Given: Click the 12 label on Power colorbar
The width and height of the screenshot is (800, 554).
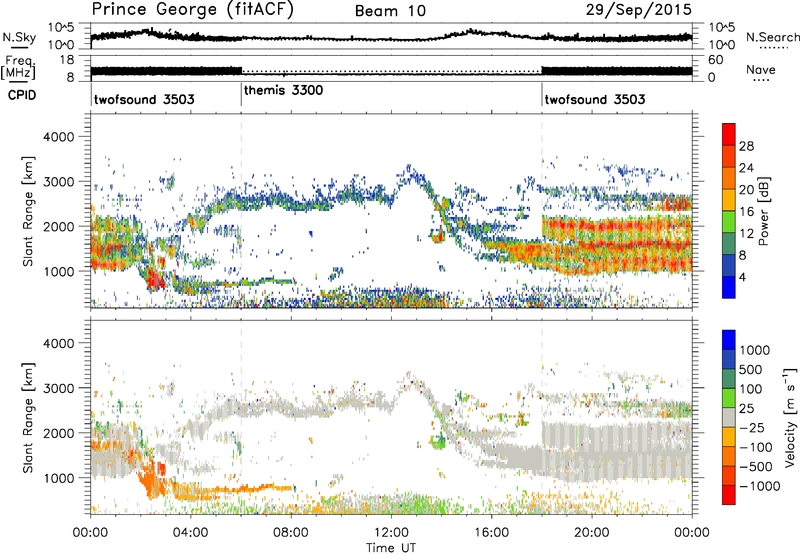Looking at the screenshot, I should tap(746, 234).
